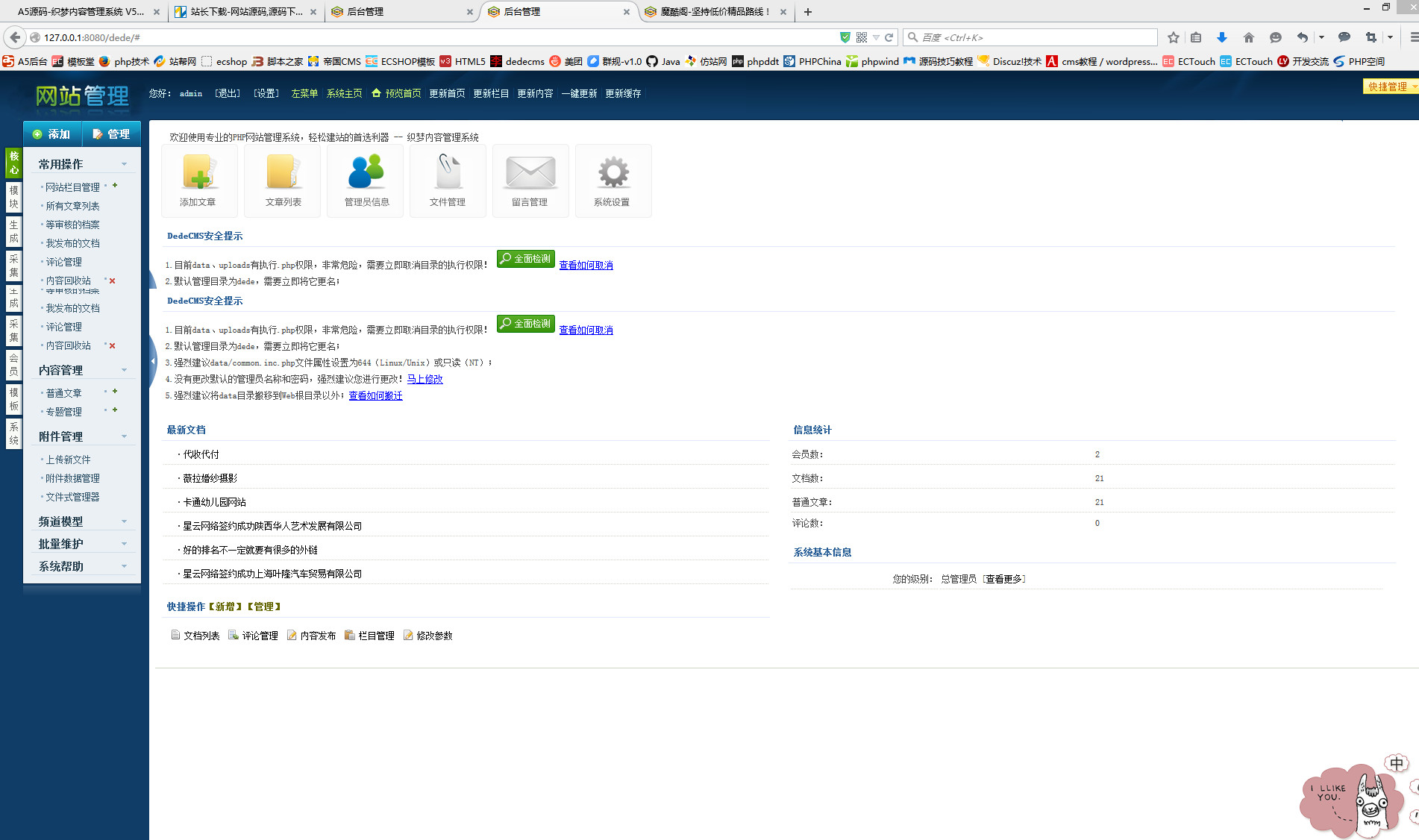Screen dimensions: 1419x840
Task: Open the bookmarks list icon in toolbar
Action: 1196,37
